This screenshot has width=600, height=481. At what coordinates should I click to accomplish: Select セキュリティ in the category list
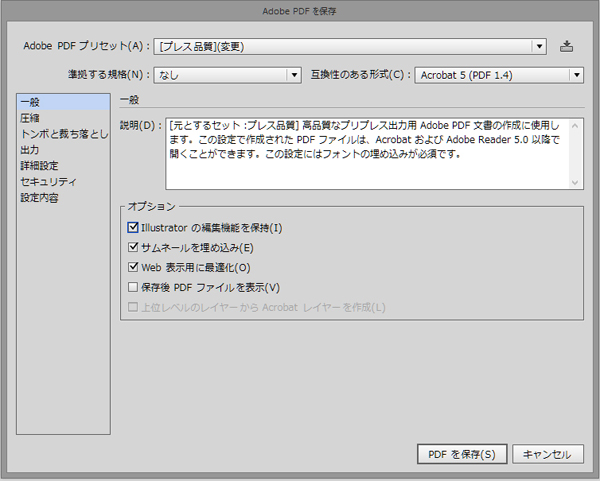(64, 182)
